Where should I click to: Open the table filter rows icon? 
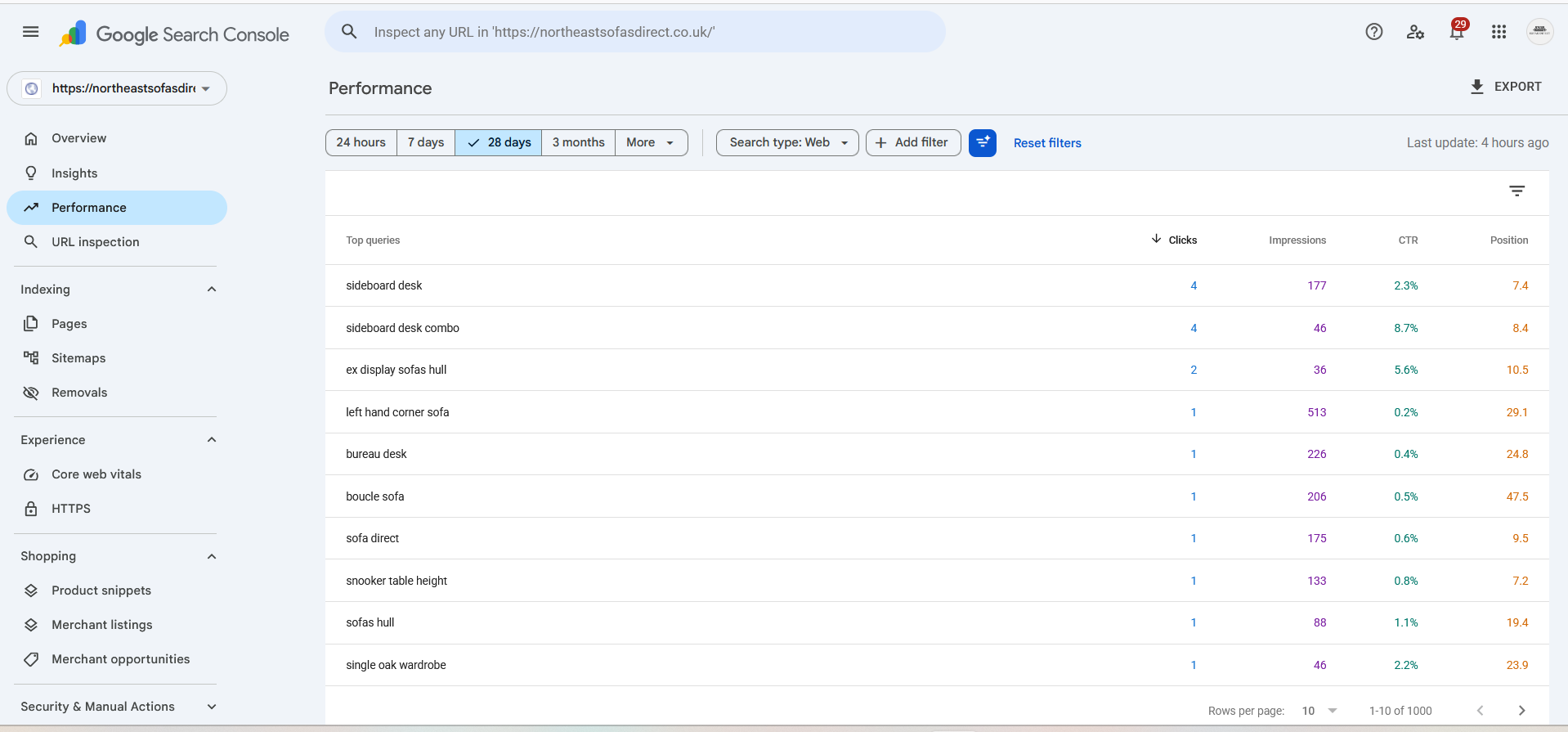click(1516, 191)
